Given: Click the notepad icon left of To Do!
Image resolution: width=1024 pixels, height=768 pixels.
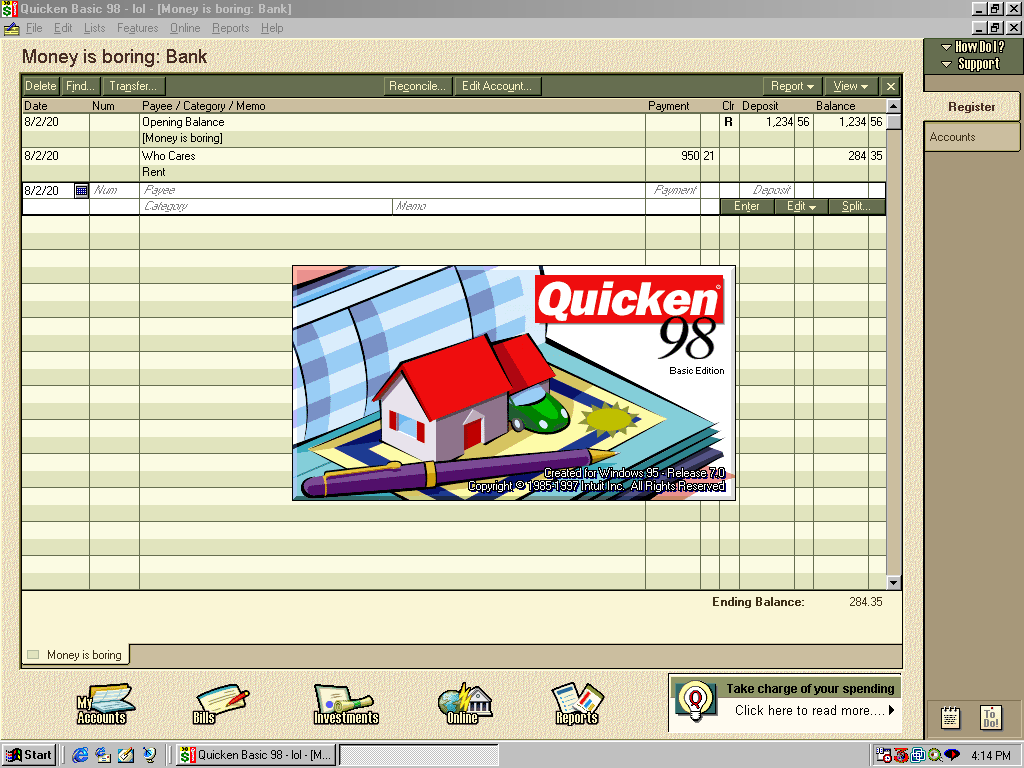Looking at the screenshot, I should point(950,716).
